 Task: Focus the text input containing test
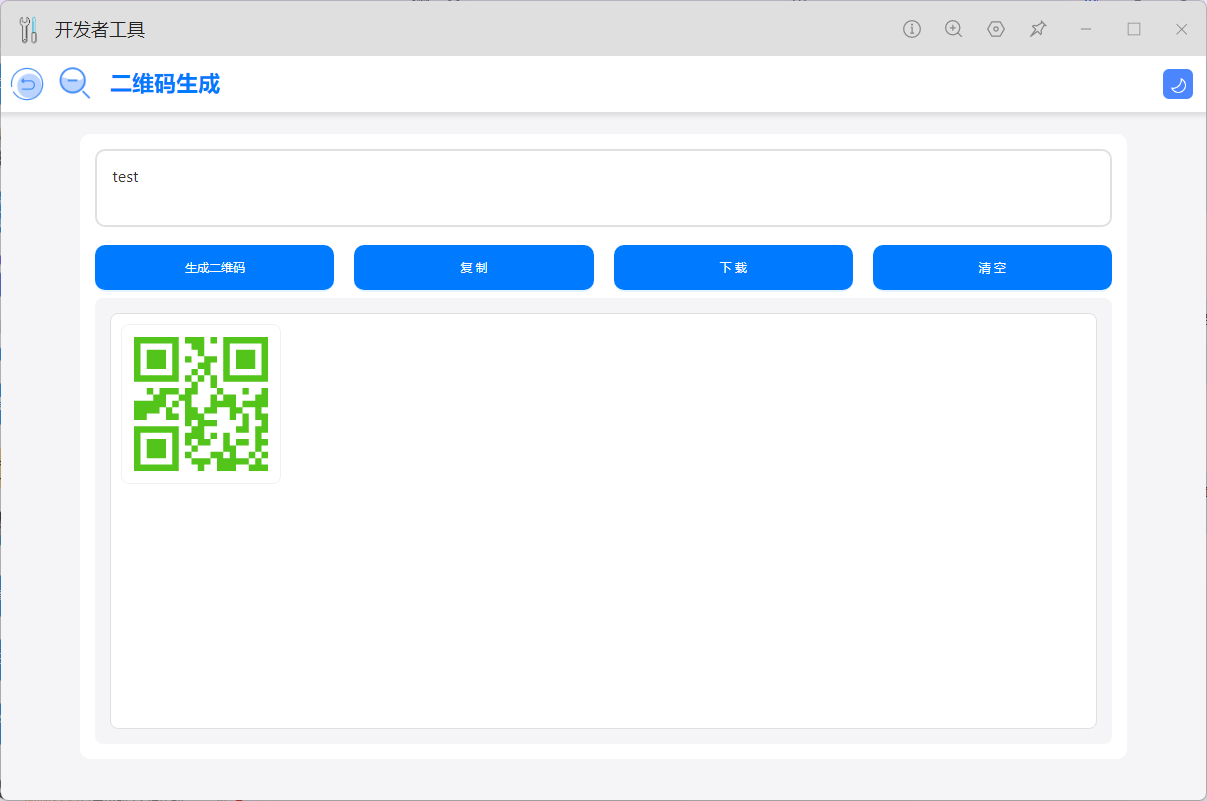[603, 188]
